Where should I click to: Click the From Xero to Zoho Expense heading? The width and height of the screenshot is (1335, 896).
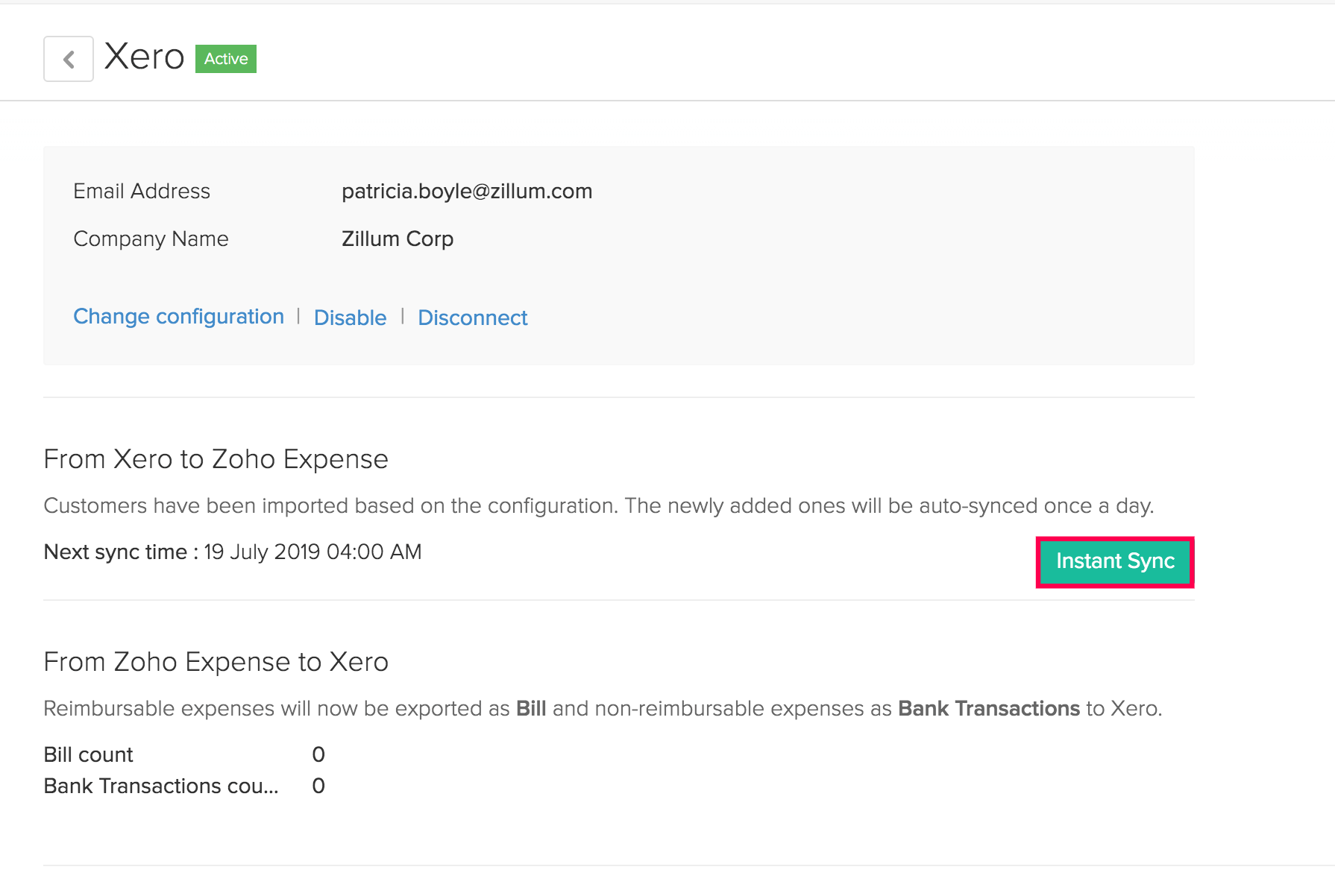point(216,459)
